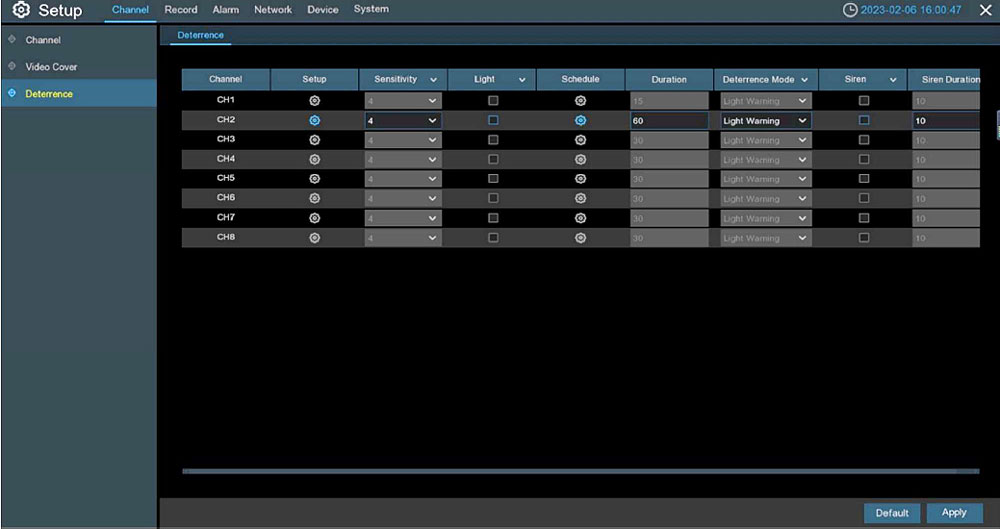Screen dimensions: 1000x529
Task: Open CH4 schedule gear icon
Action: (x=580, y=160)
